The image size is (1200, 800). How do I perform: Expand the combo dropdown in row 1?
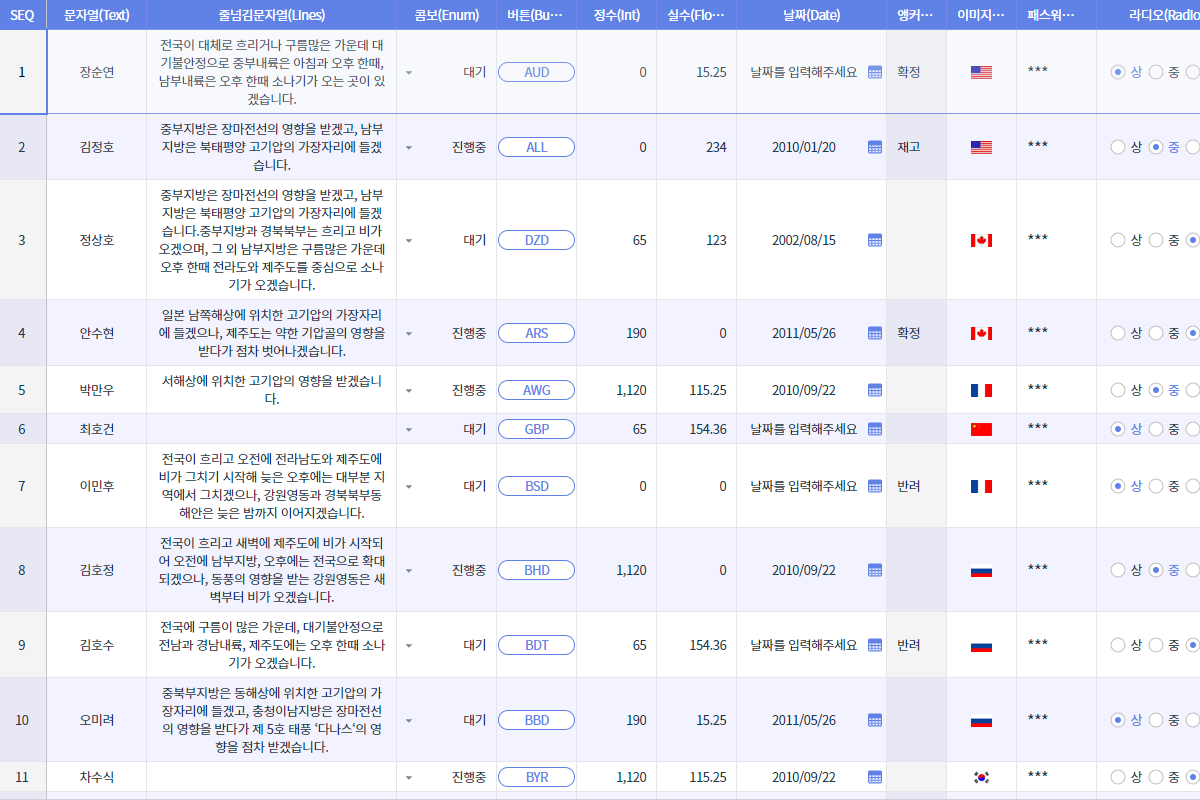[x=409, y=73]
